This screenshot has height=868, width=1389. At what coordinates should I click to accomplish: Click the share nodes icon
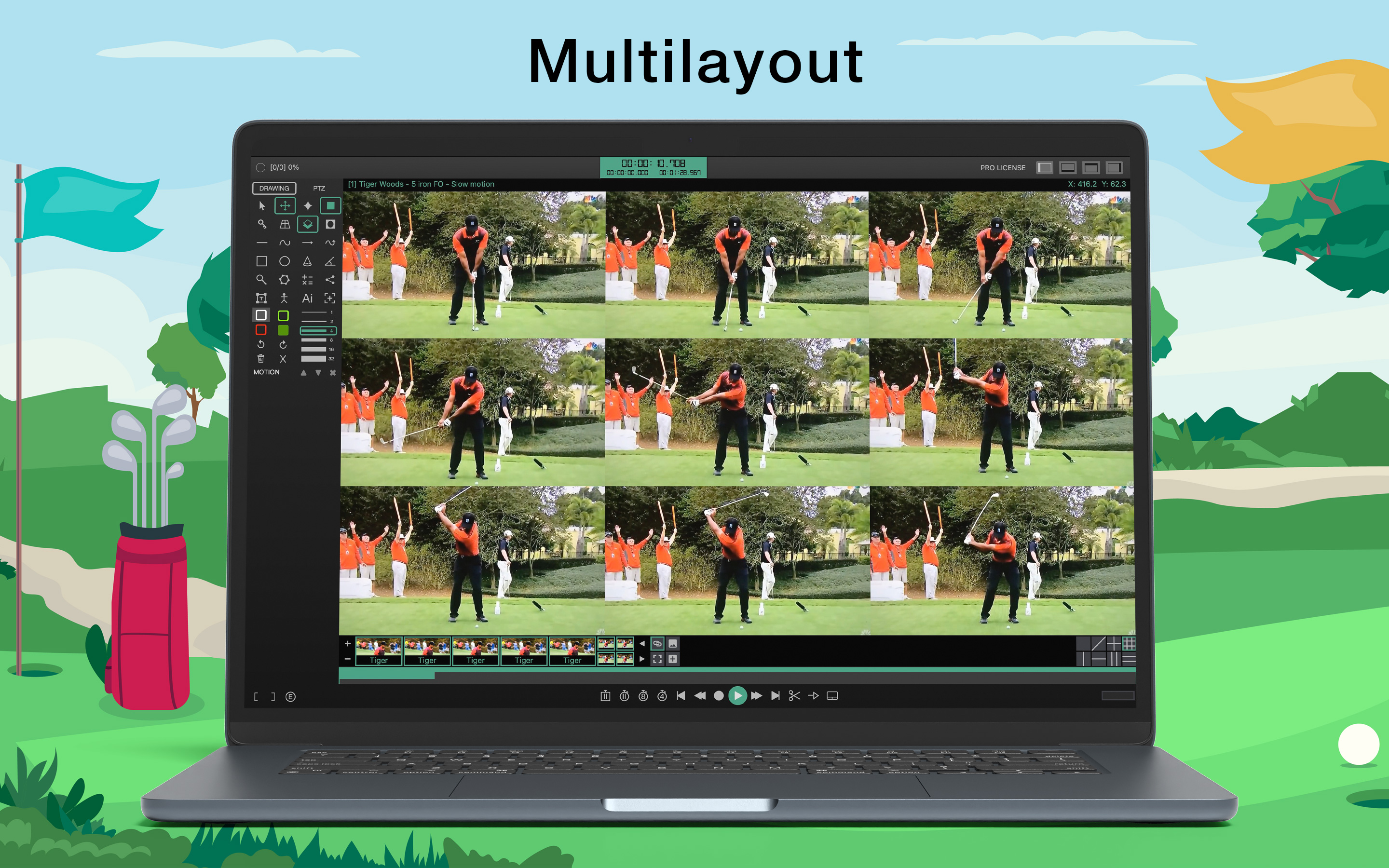click(330, 280)
